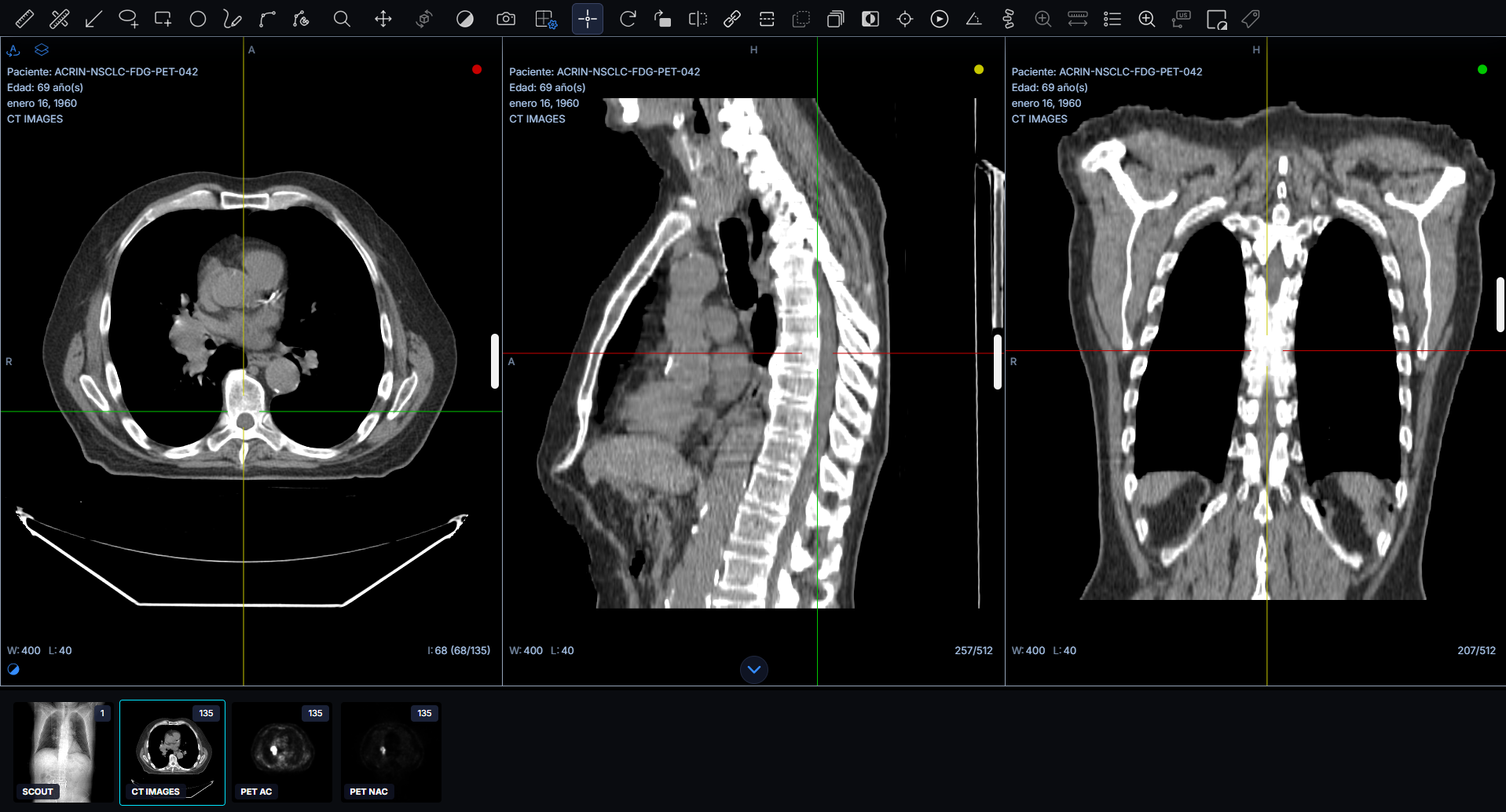The image size is (1506, 812).
Task: Click the sagittal slice index '257/512'
Action: click(x=973, y=650)
